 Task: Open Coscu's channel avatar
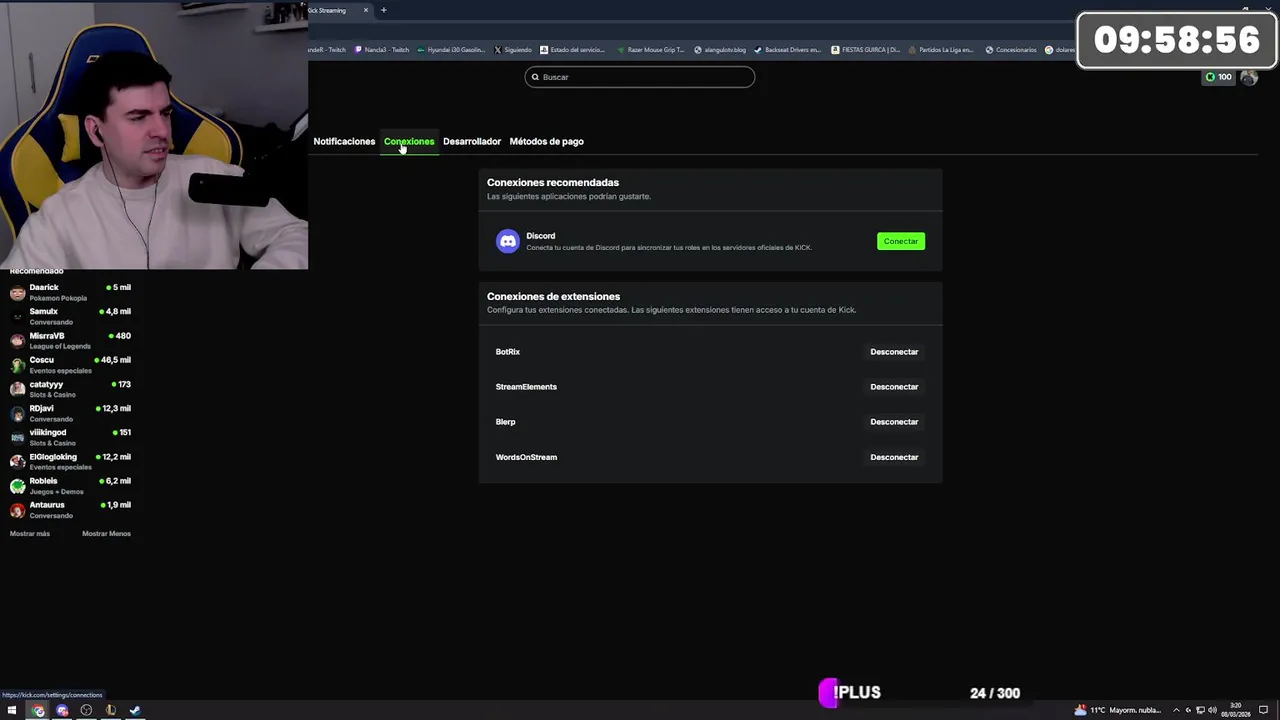coord(17,365)
